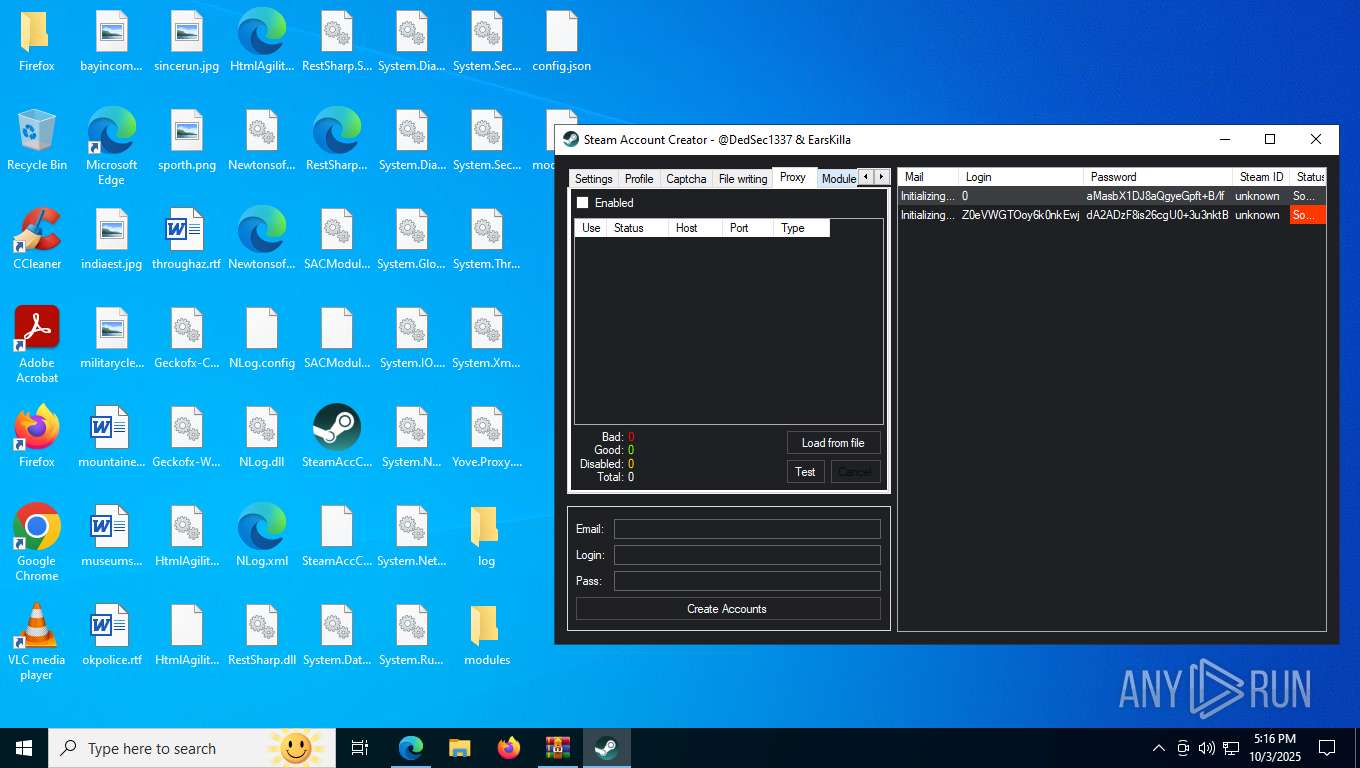1360x768 pixels.
Task: Open File Explorer from the taskbar
Action: pos(459,748)
